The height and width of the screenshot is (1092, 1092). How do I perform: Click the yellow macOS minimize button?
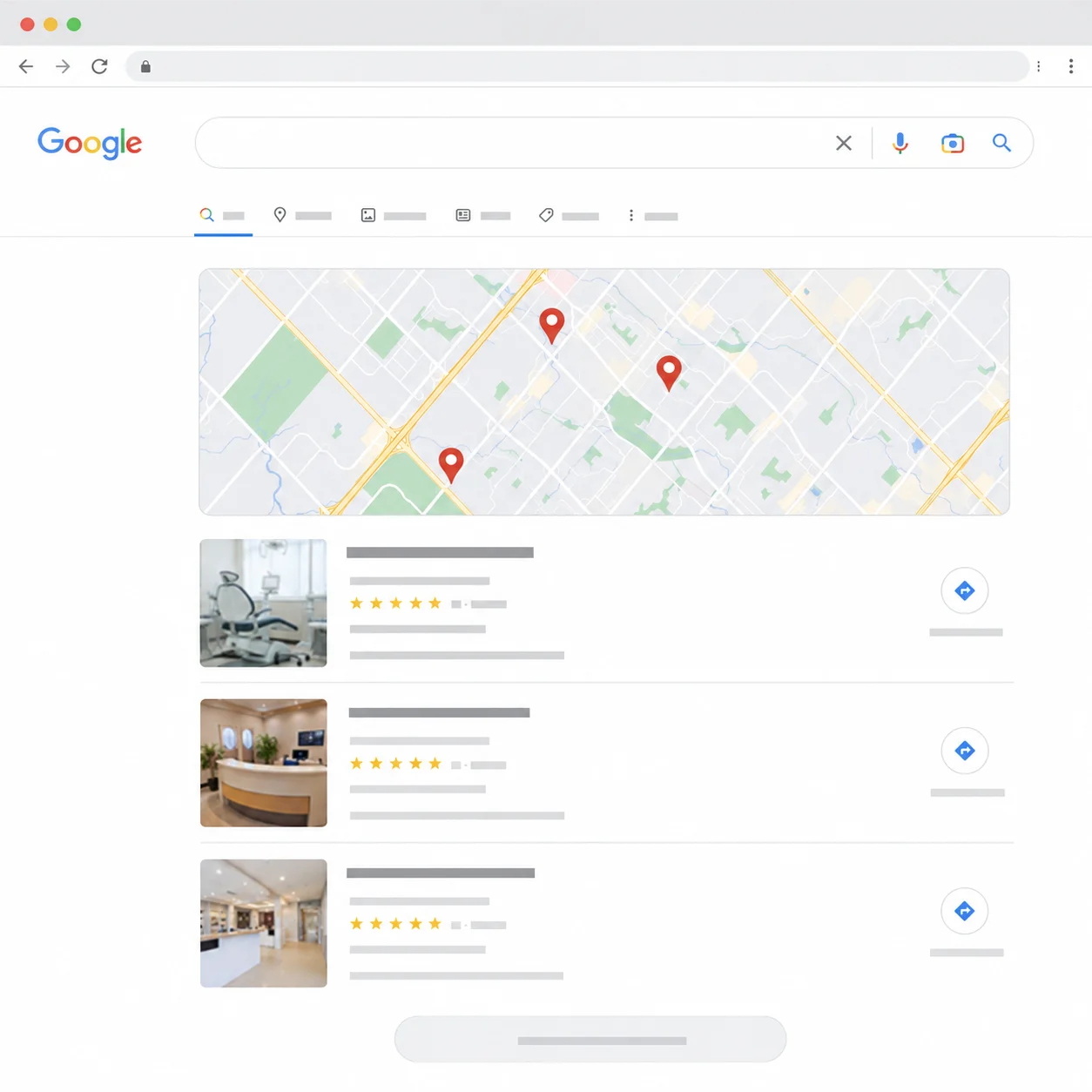tap(51, 24)
